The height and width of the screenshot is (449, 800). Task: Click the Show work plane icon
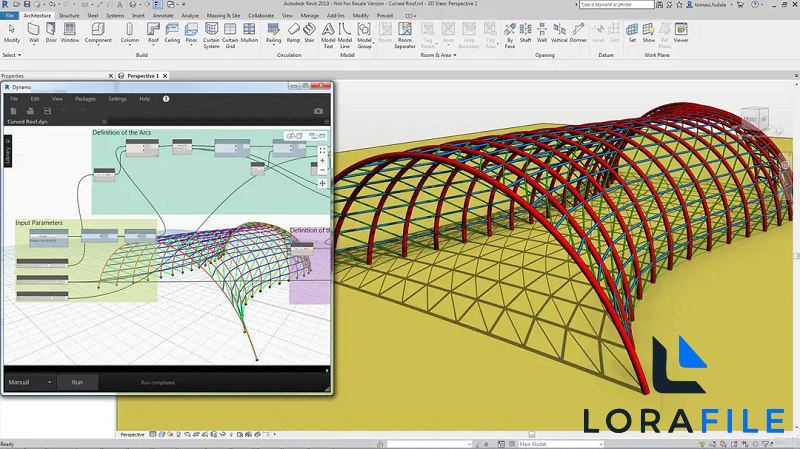[x=648, y=33]
